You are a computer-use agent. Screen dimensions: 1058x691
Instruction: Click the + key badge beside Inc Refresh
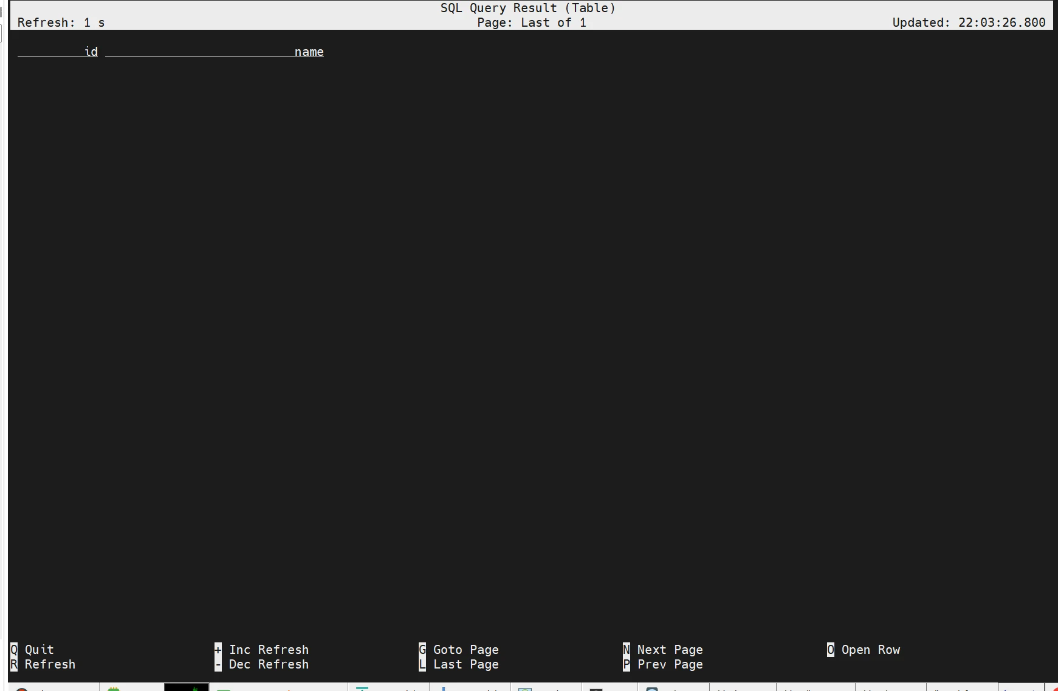click(x=218, y=650)
